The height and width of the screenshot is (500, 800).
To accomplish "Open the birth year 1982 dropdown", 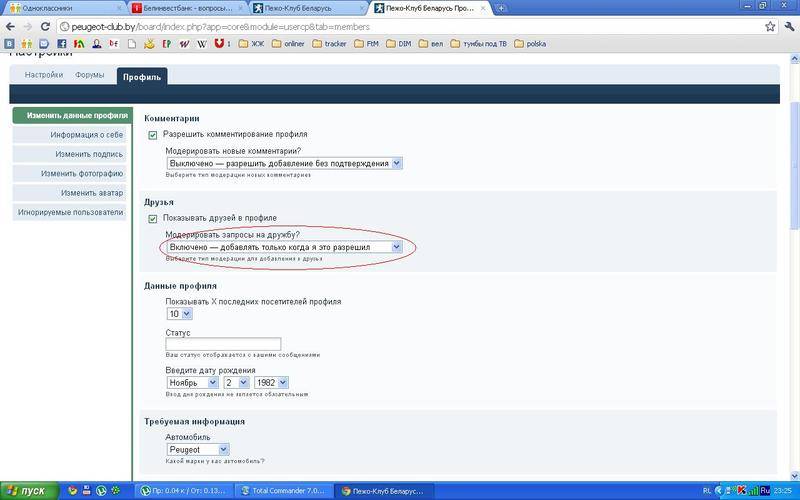I will tap(270, 382).
